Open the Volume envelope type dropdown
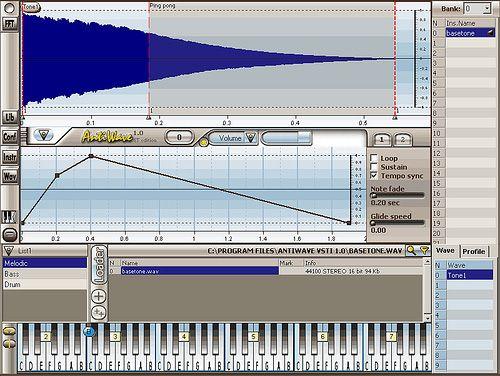This screenshot has height=376, width=500. (250, 137)
